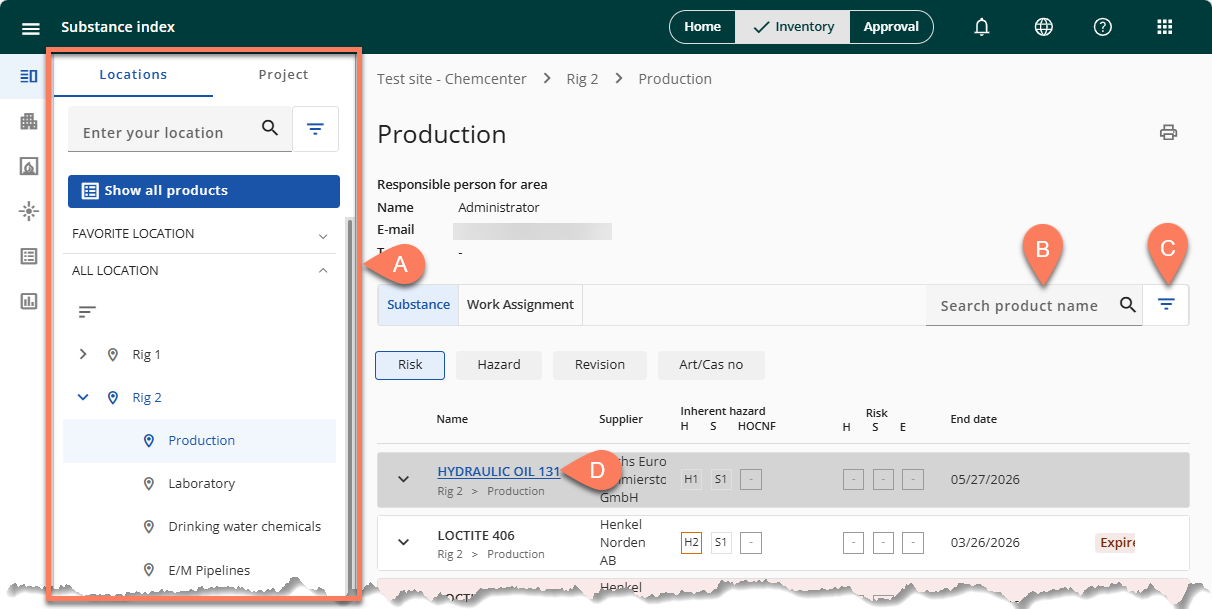This screenshot has height=609, width=1212.
Task: Select the Risk view chip
Action: (x=410, y=365)
